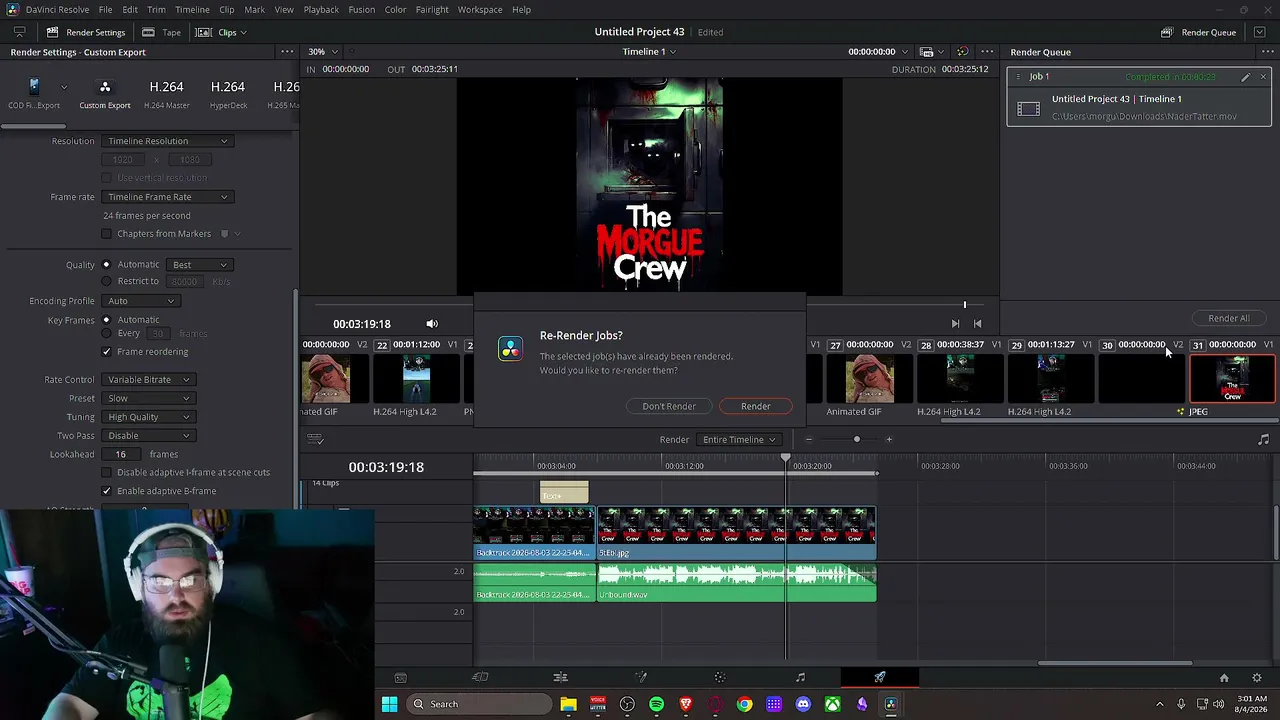The image size is (1280, 720).
Task: Open Spotify from the taskbar
Action: point(656,704)
